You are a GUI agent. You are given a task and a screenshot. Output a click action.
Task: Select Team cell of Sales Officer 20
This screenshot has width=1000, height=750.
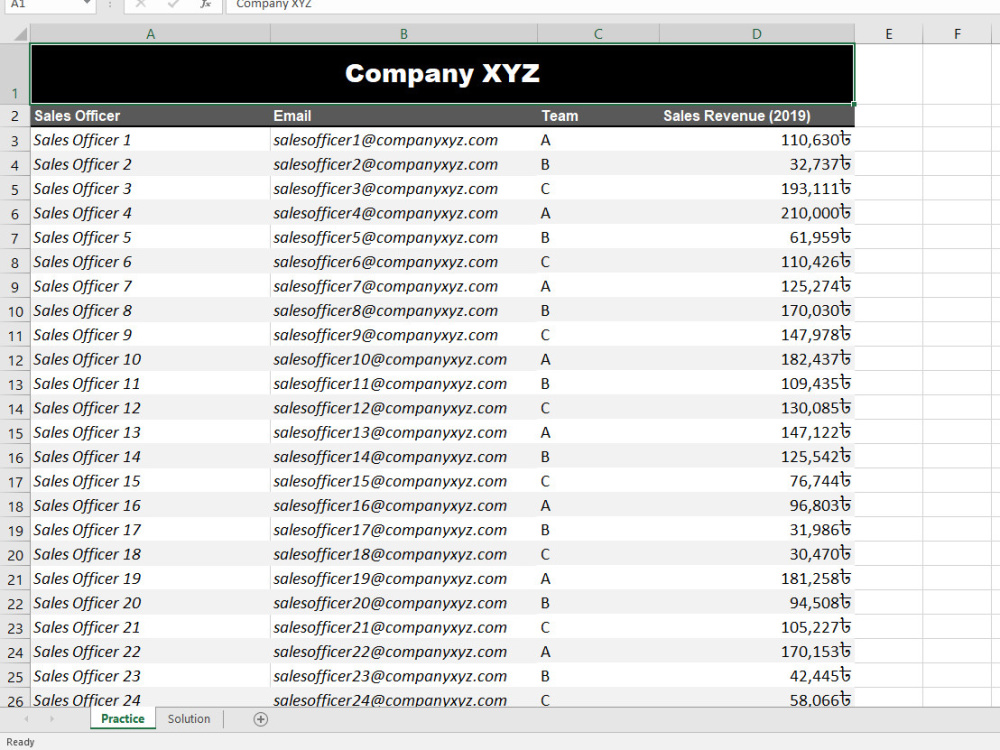pos(598,603)
